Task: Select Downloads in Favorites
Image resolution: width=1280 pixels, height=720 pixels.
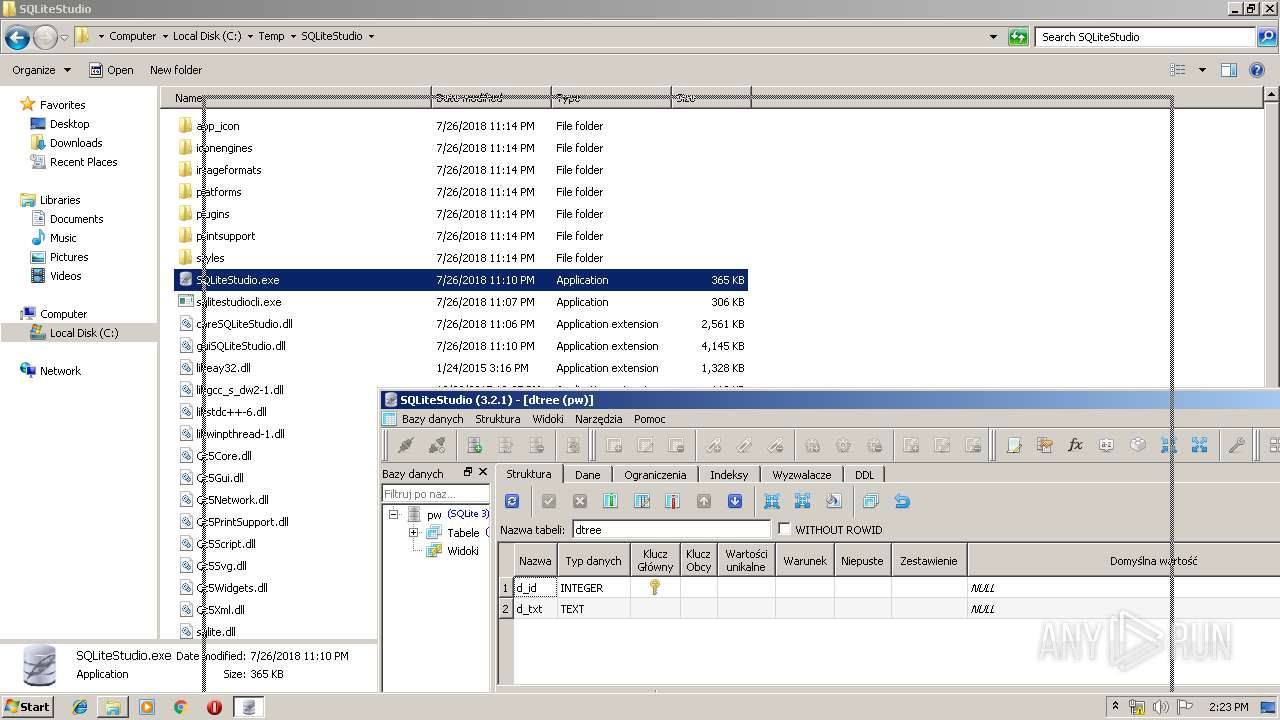Action: pos(76,143)
